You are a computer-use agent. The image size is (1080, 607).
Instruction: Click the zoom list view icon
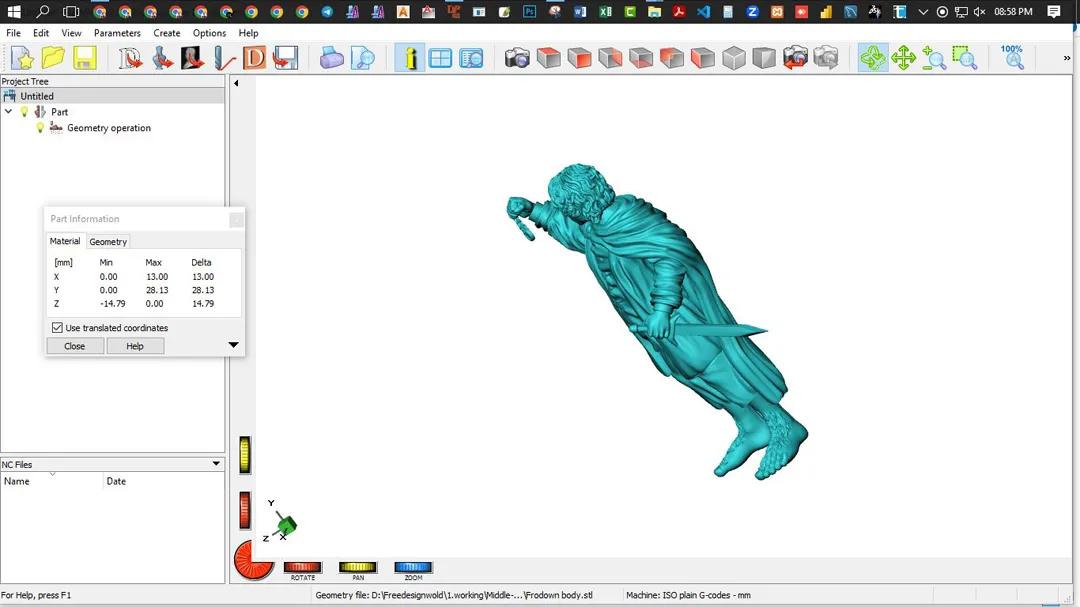point(471,58)
